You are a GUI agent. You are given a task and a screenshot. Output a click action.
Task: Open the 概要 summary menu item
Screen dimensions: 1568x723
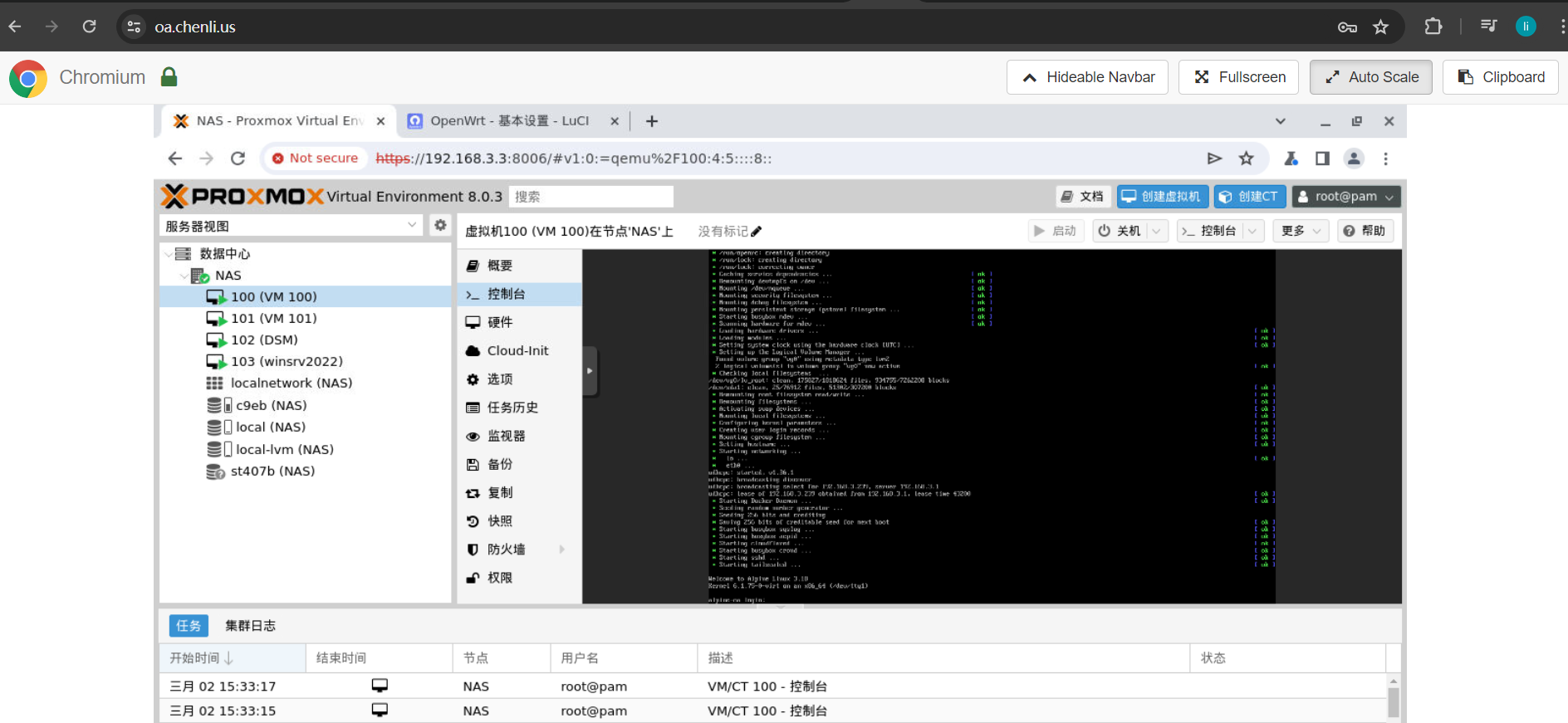519,266
